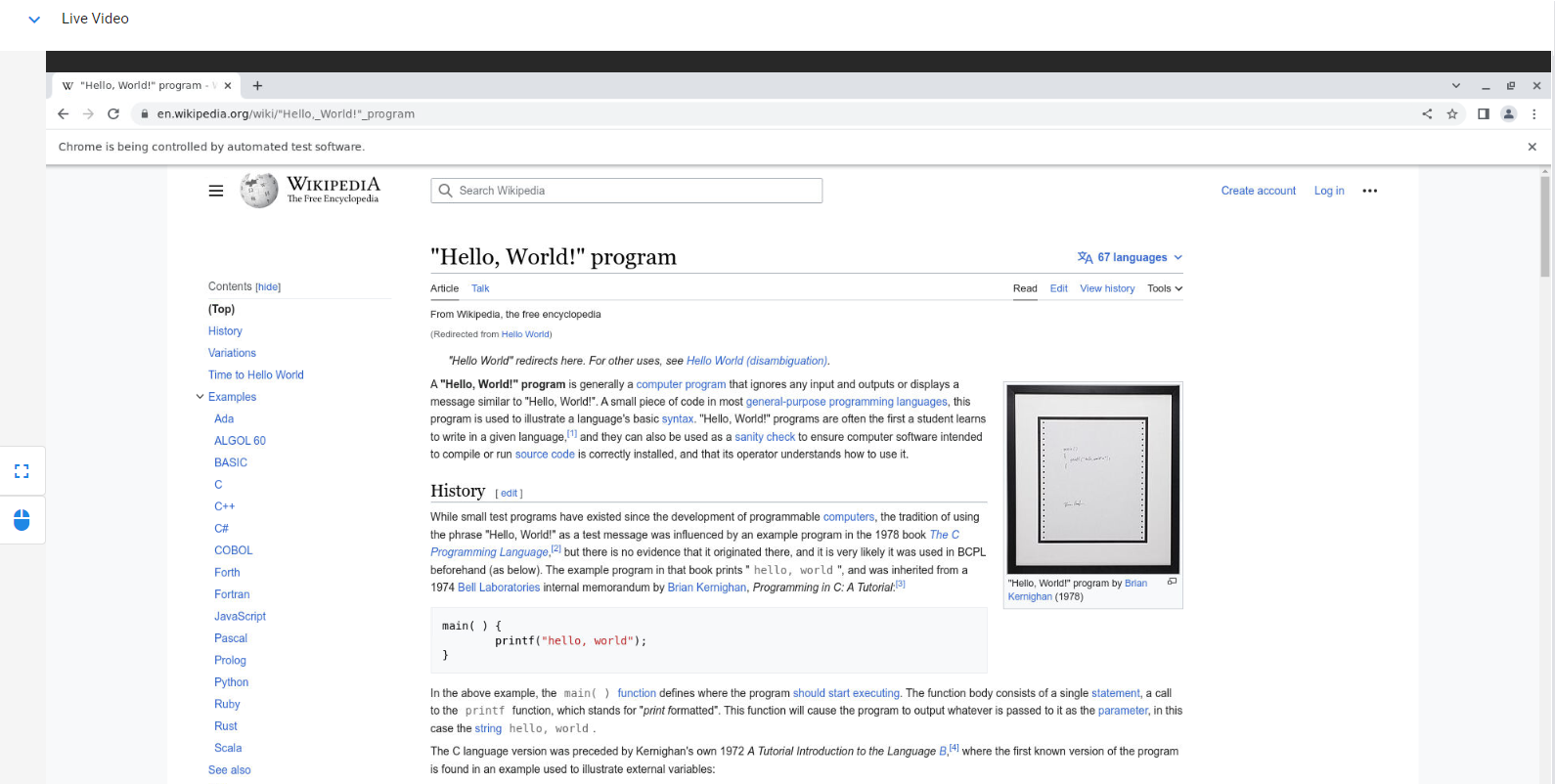Enlarge image icon in thumbnail caption
This screenshot has height=784, width=1555.
(1172, 582)
